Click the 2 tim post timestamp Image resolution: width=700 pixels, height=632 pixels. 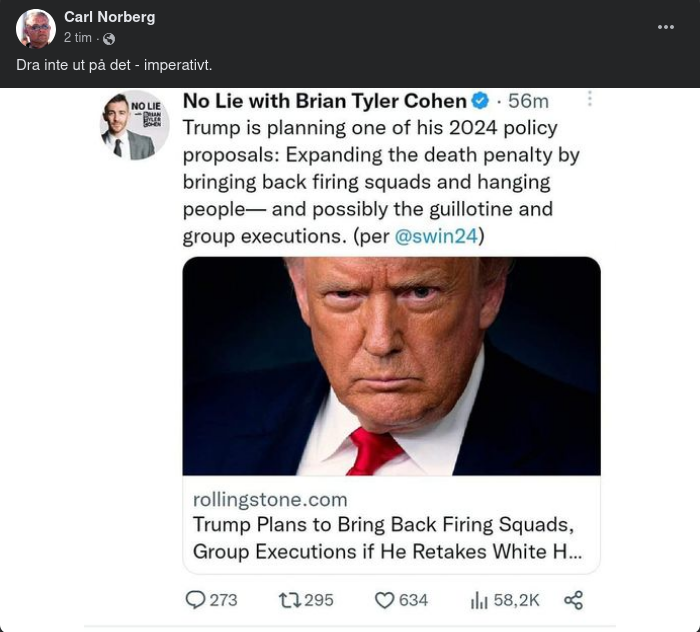[x=77, y=38]
